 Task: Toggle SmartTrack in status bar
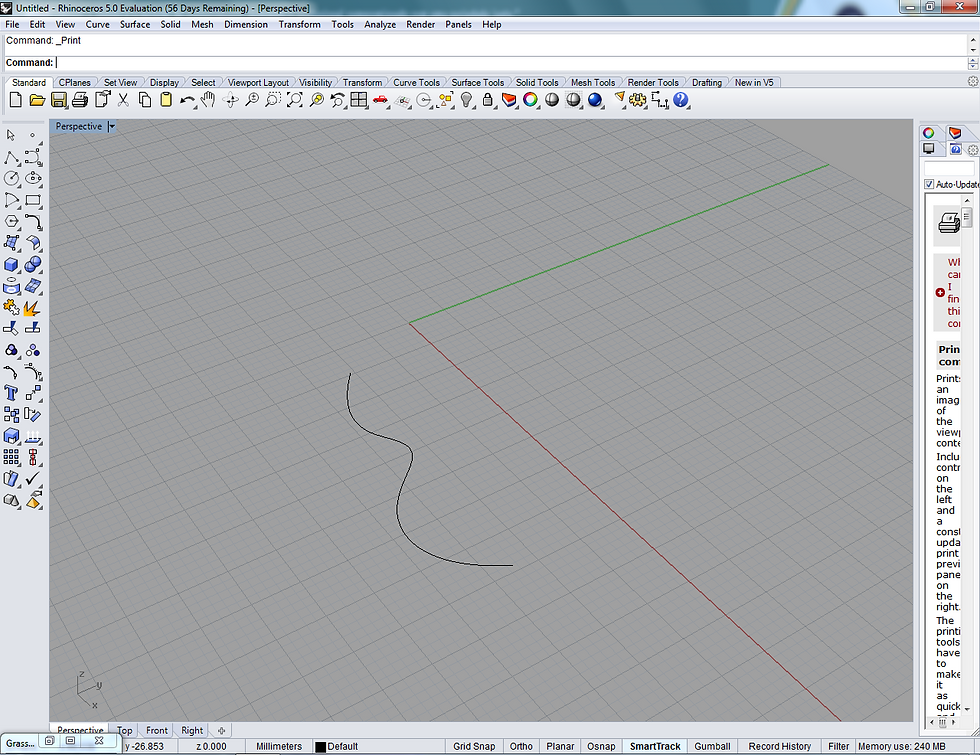(655, 746)
